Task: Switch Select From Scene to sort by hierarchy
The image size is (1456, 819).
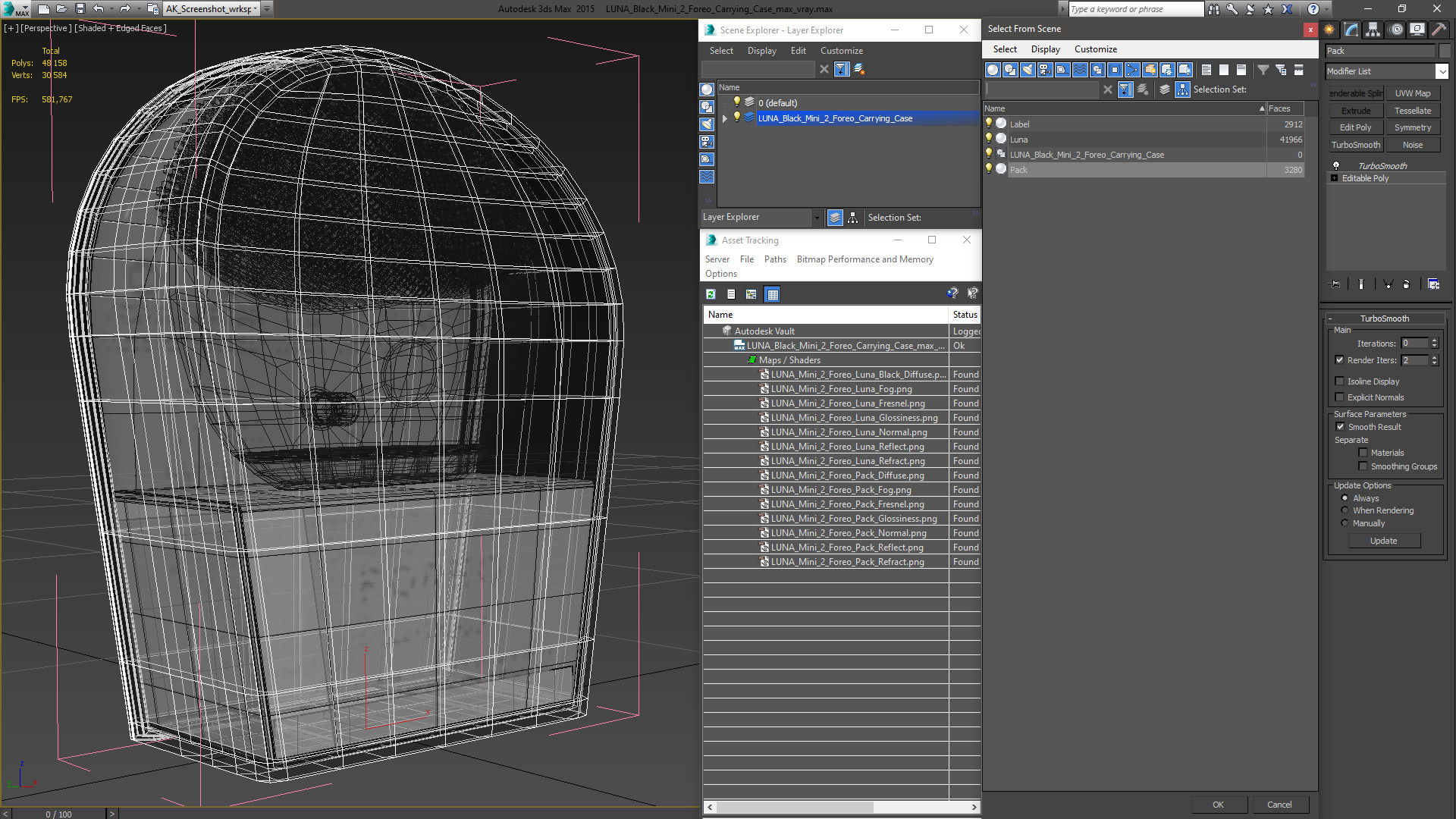Action: tap(1183, 89)
